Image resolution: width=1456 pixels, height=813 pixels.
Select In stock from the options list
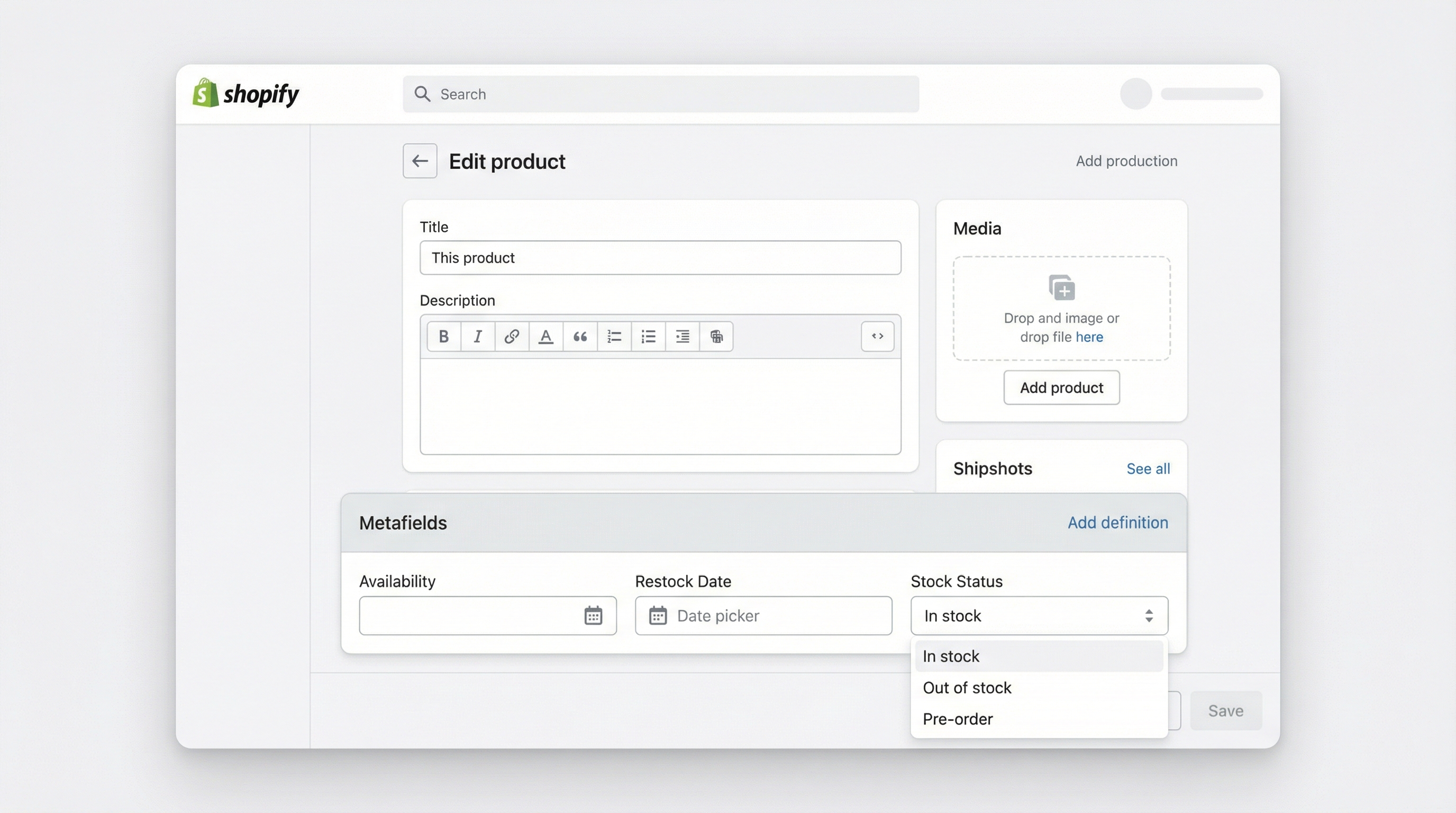pyautogui.click(x=951, y=656)
